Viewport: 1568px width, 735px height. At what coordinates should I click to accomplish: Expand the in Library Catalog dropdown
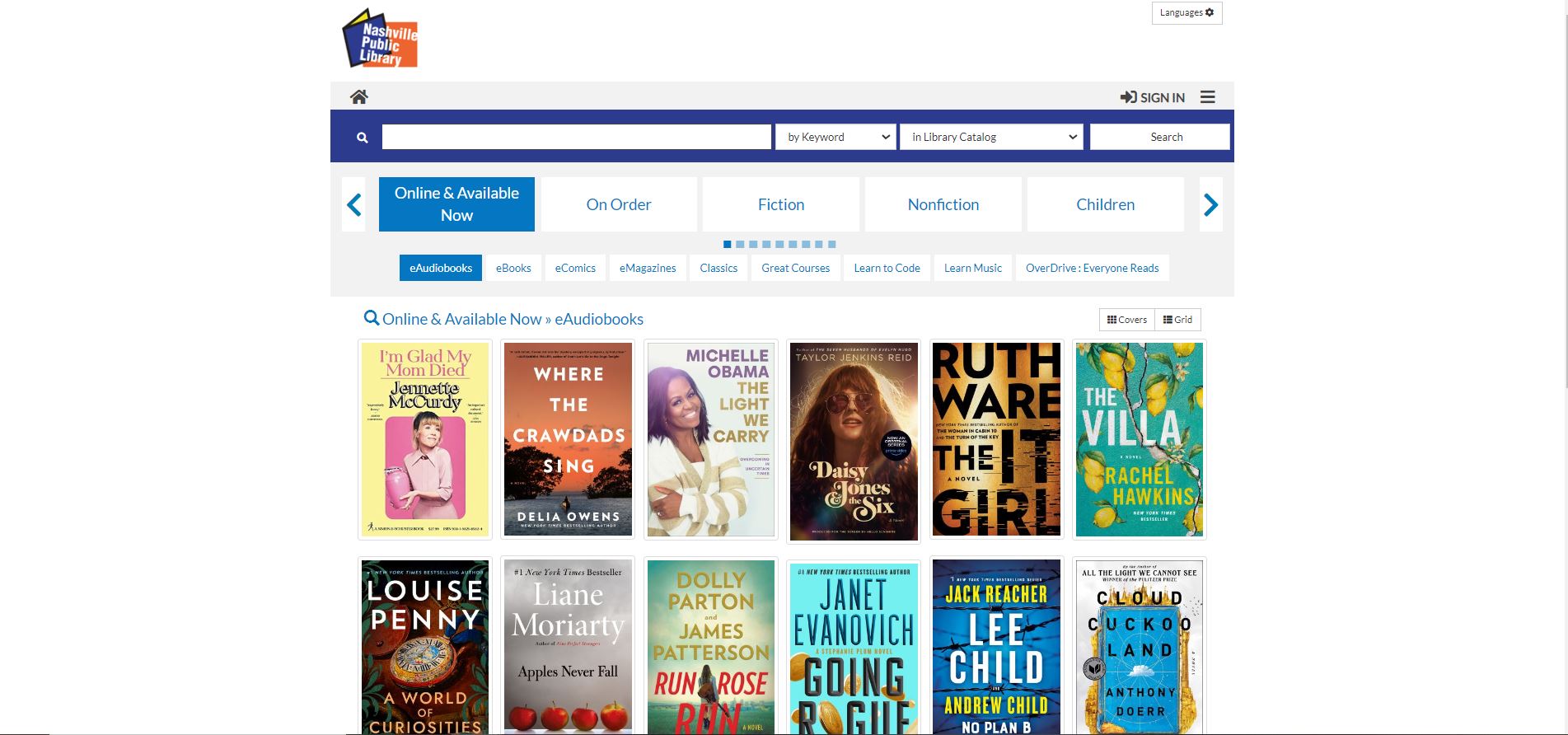[991, 137]
